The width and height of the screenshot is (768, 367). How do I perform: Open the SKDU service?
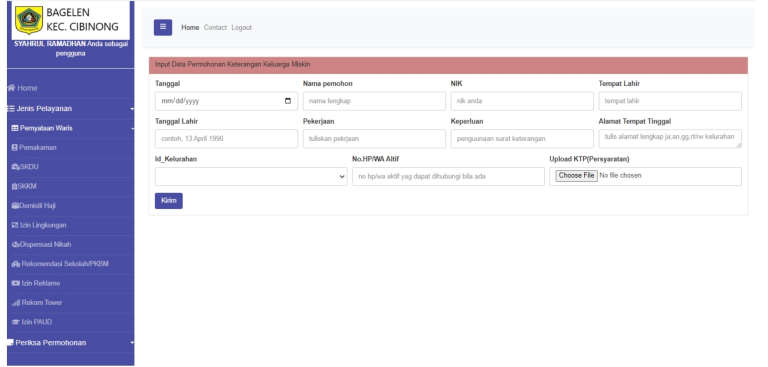(x=71, y=167)
